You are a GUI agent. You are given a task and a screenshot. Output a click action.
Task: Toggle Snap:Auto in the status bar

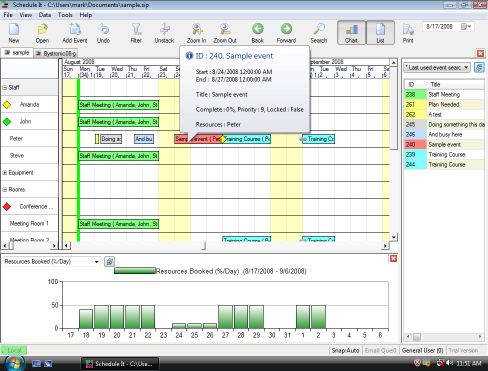click(x=345, y=350)
